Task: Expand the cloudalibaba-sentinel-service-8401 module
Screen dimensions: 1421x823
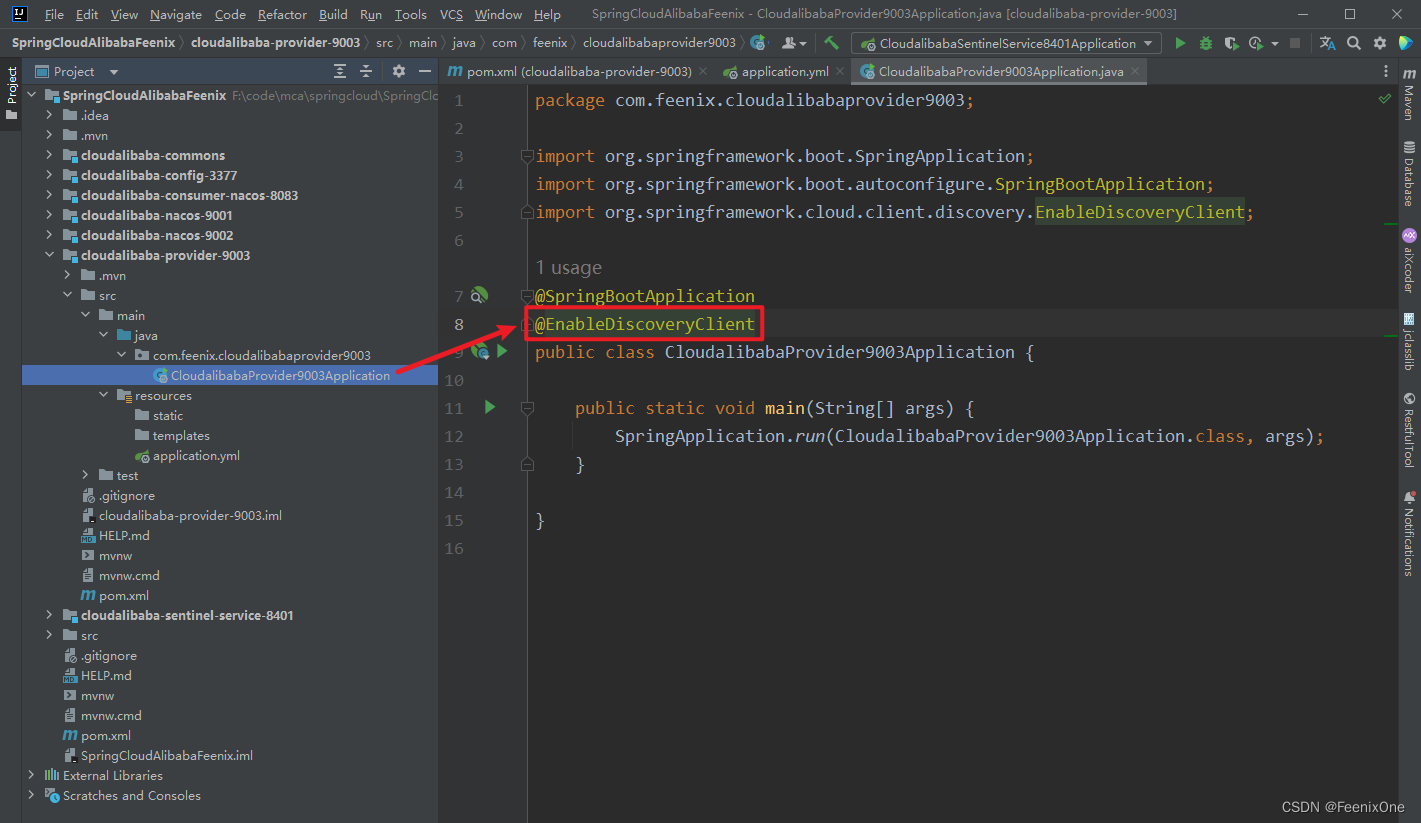Action: [51, 615]
